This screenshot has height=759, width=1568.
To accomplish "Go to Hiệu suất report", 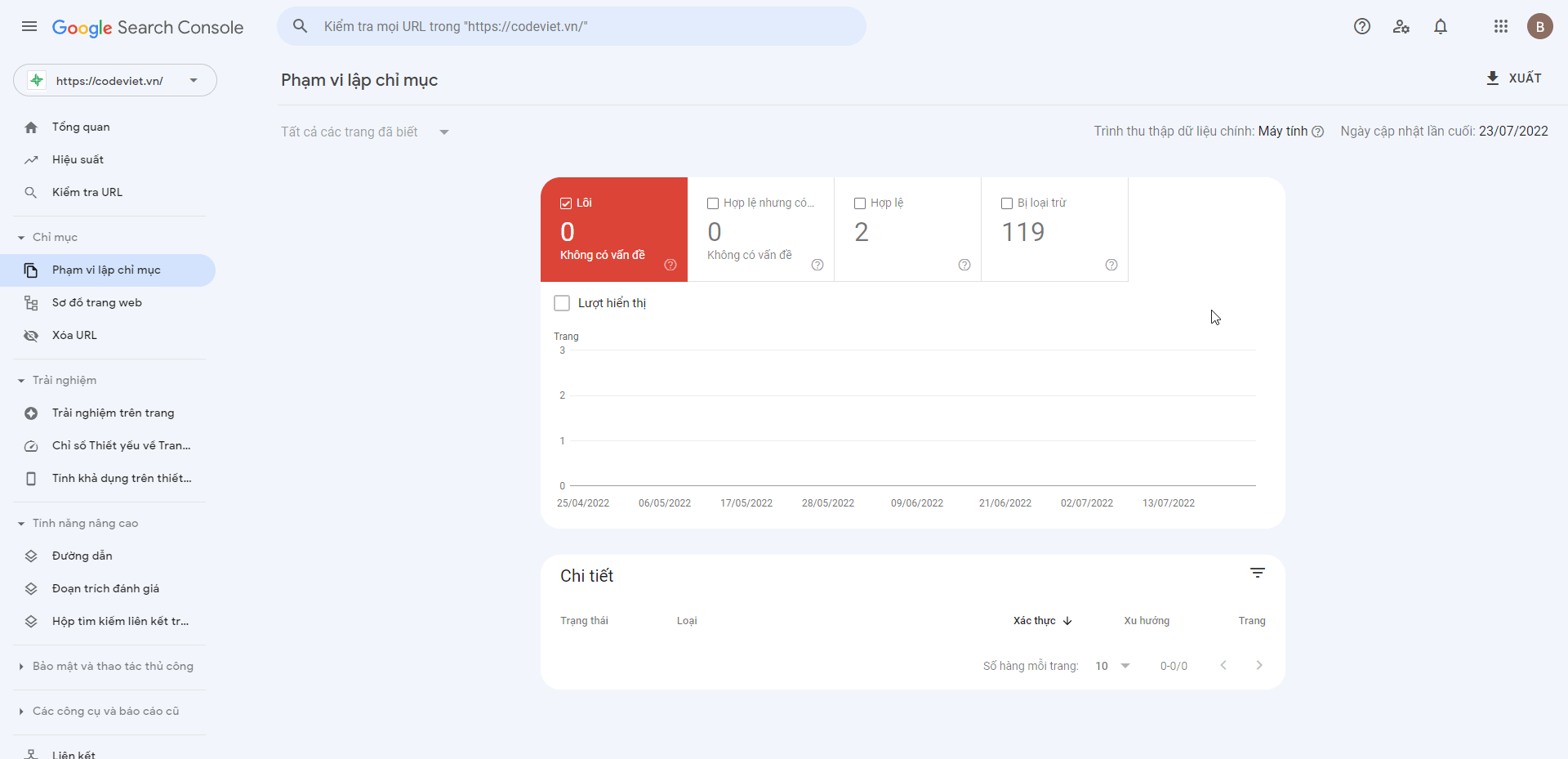I will (x=78, y=159).
